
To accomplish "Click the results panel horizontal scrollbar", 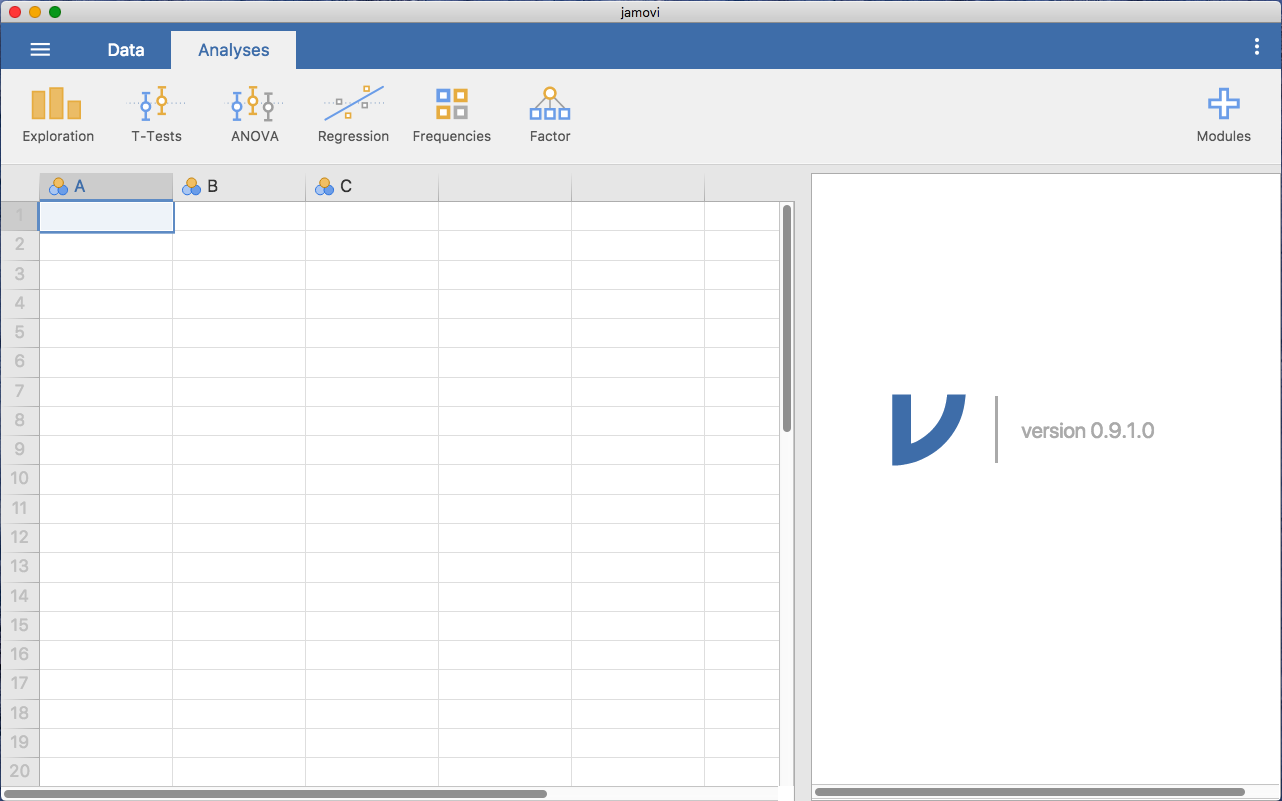I will pyautogui.click(x=1029, y=793).
